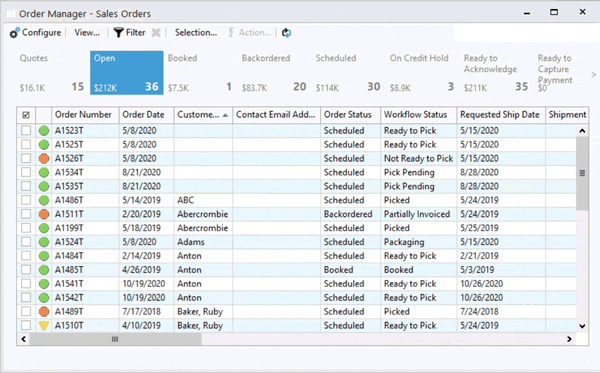Check the box for order A1535T
The width and height of the screenshot is (600, 373).
pyautogui.click(x=26, y=186)
